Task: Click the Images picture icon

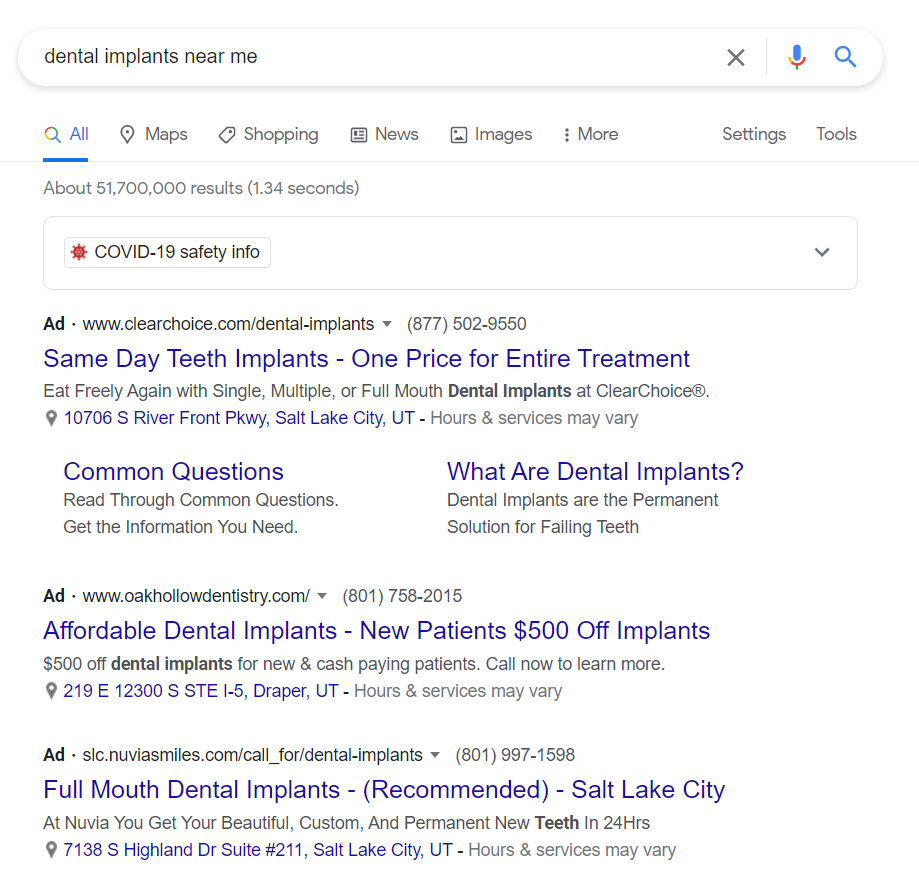Action: click(x=458, y=135)
